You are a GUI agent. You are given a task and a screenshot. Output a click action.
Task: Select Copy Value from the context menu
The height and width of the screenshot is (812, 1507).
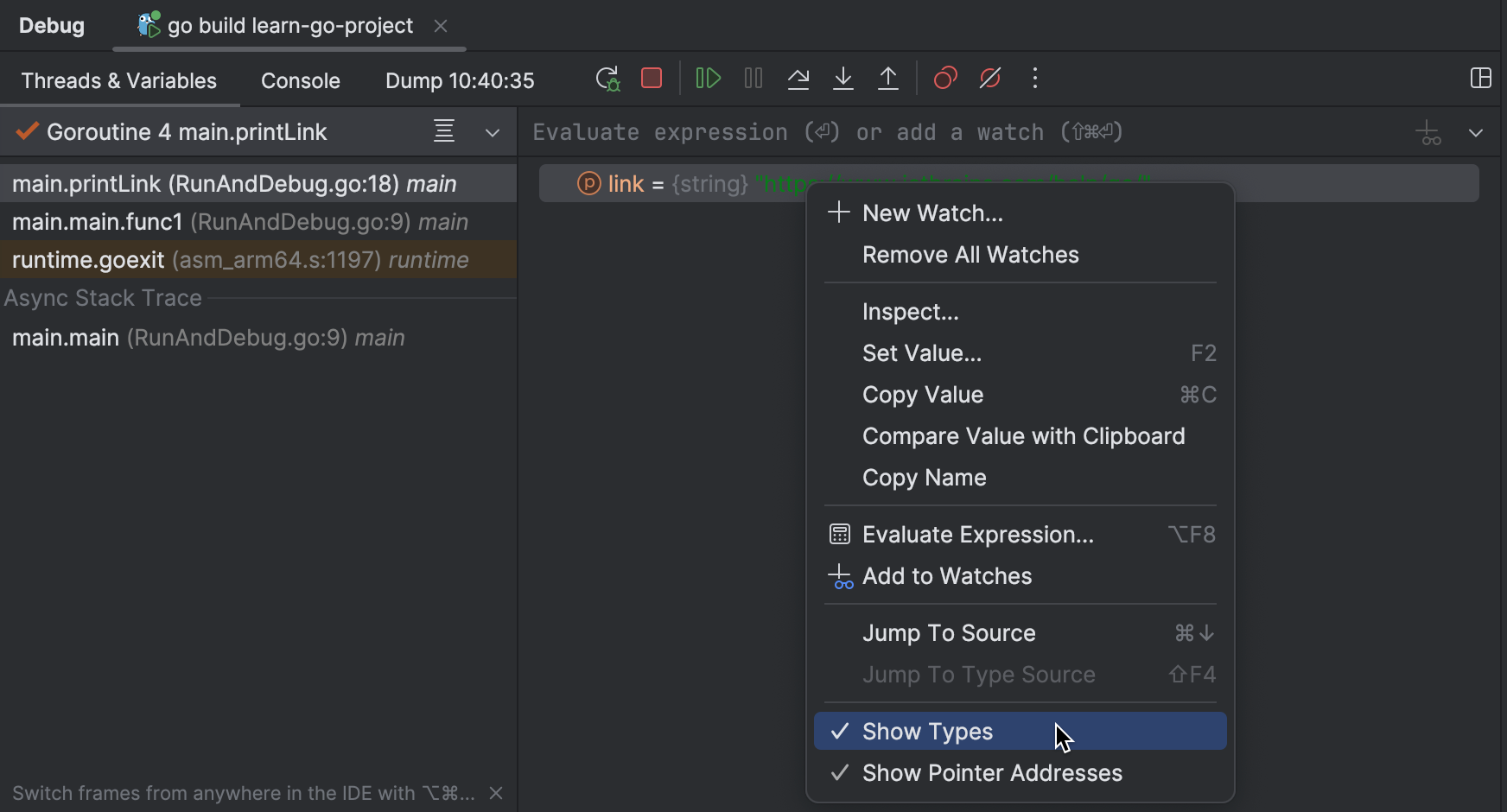pos(923,395)
